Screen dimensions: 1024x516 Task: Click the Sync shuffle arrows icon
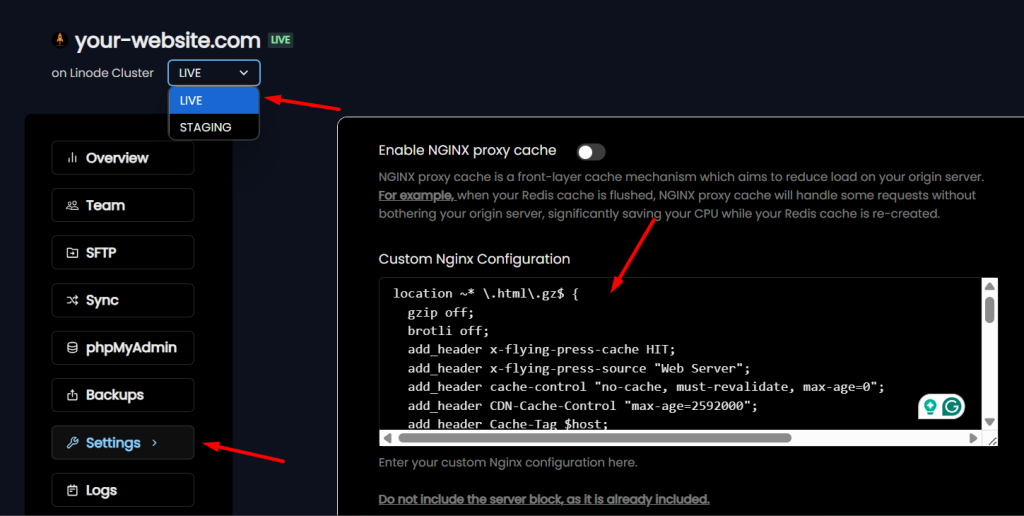72,300
